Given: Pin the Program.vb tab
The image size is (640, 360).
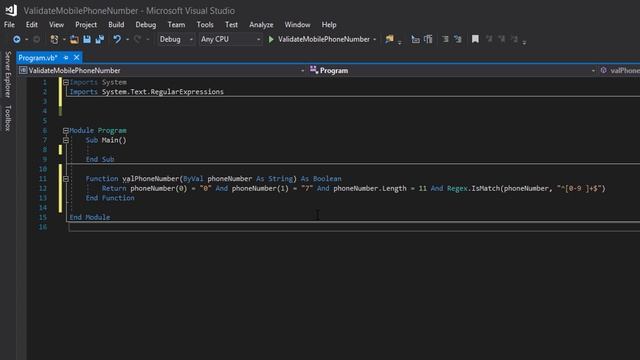Looking at the screenshot, I should (x=66, y=58).
